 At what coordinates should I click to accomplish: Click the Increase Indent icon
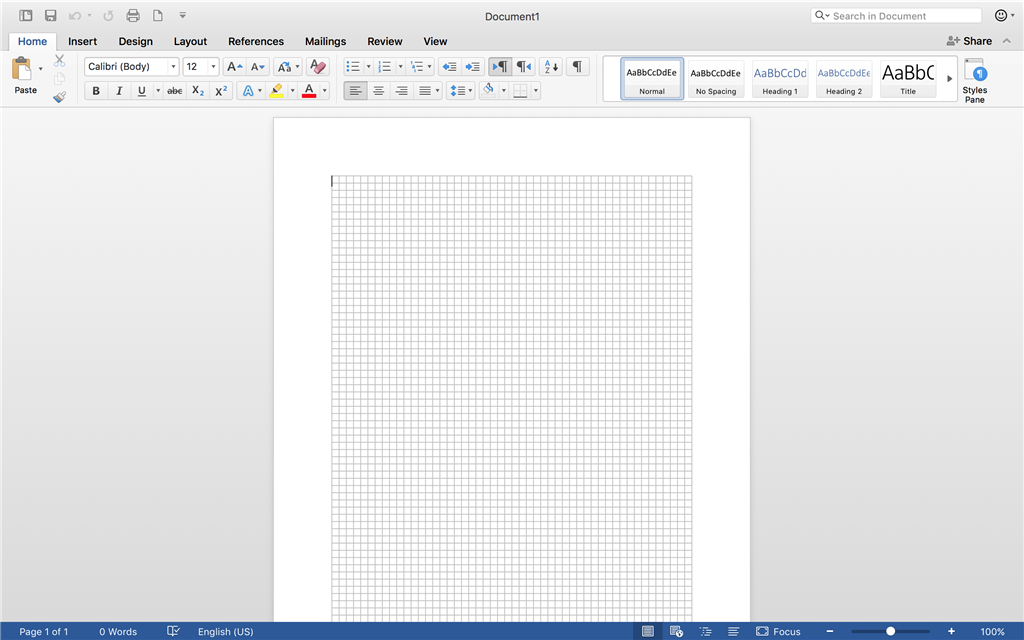tap(472, 67)
